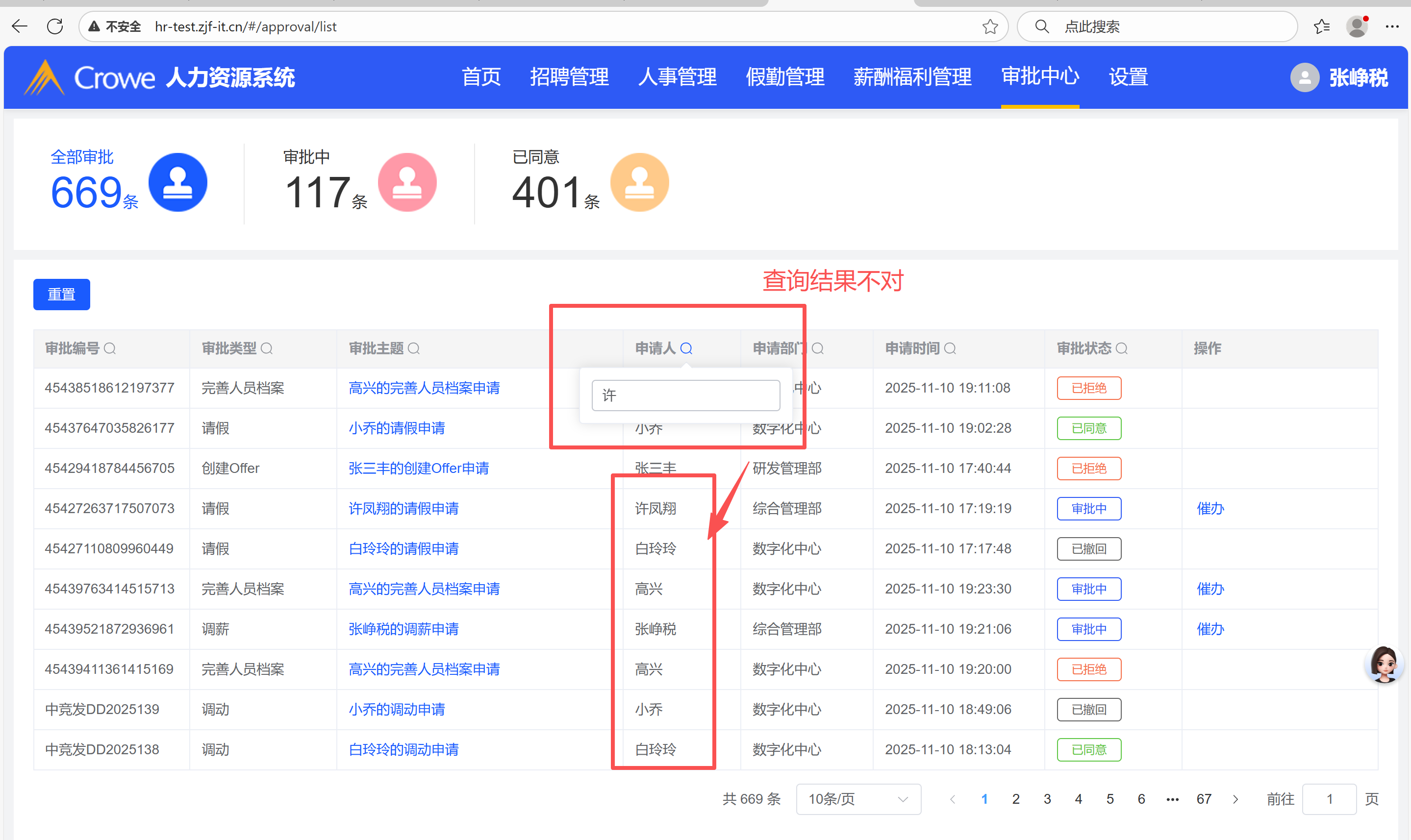This screenshot has width=1411, height=840.
Task: Open the 招聘管理 navigation menu
Action: [x=569, y=77]
